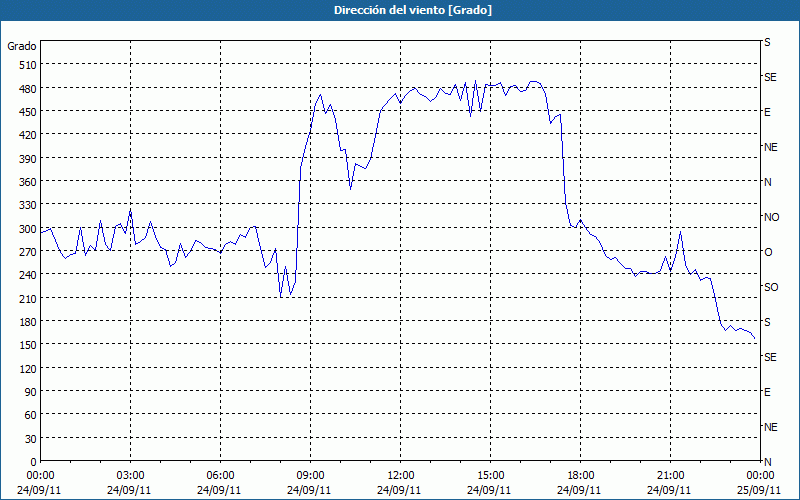
Task: Select the NE compass label level with 390
Action: (x=770, y=147)
